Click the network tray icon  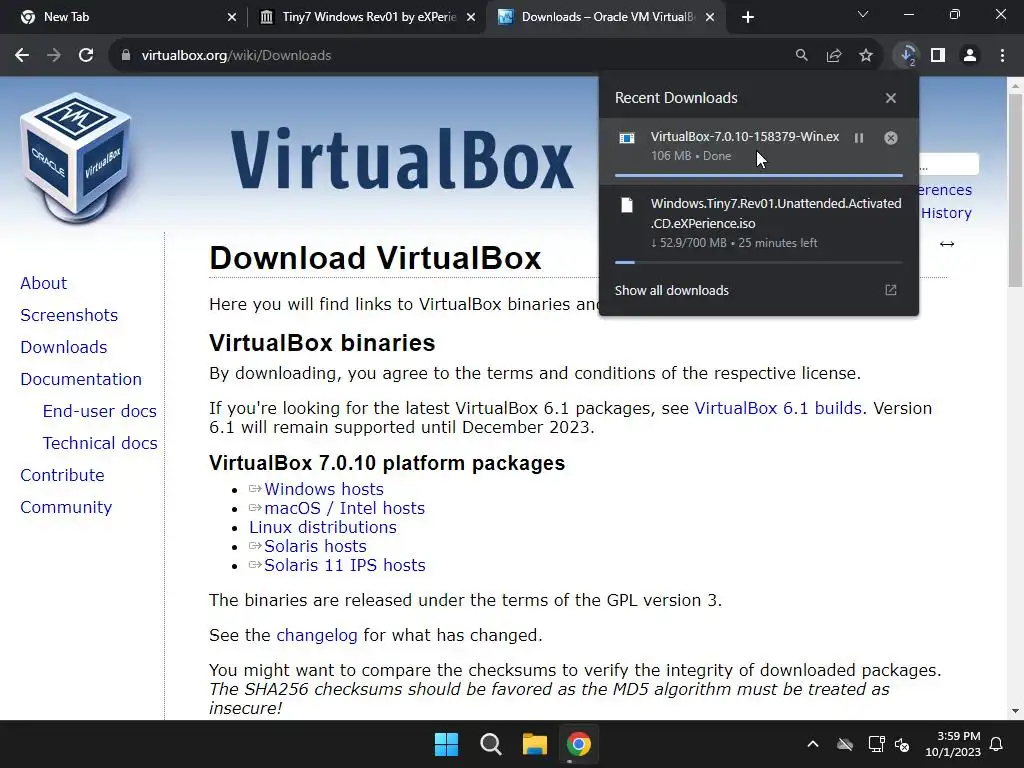(876, 744)
